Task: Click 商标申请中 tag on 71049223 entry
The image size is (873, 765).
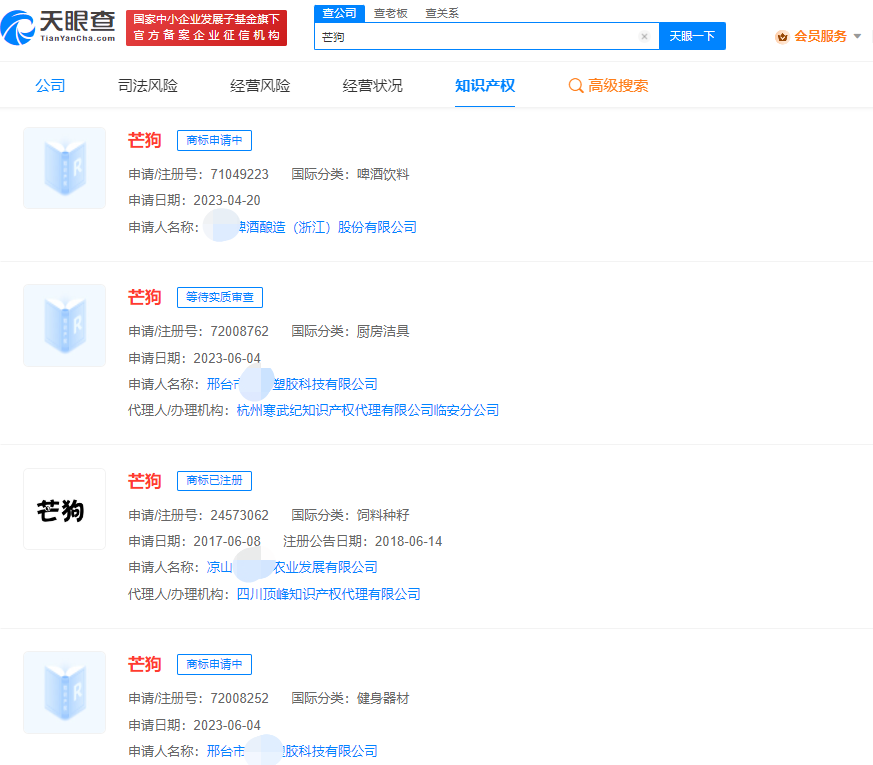Action: click(x=214, y=140)
